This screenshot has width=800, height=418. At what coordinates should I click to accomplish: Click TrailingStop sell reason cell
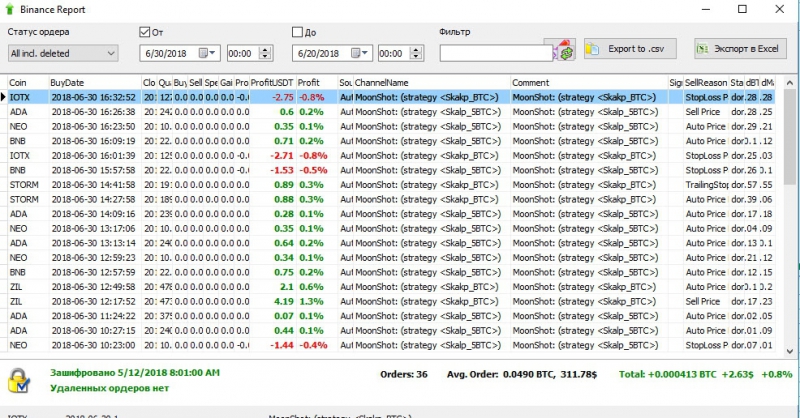(x=707, y=185)
